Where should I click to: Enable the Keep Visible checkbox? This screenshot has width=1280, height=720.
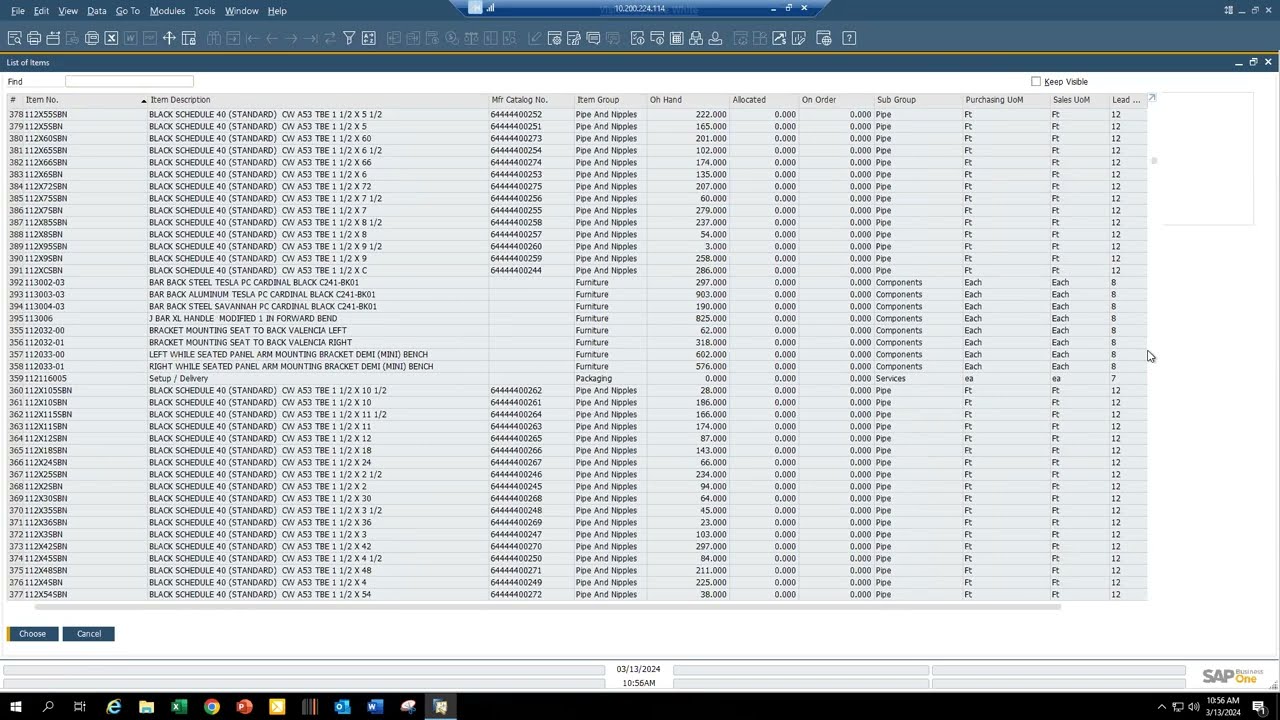1036,82
